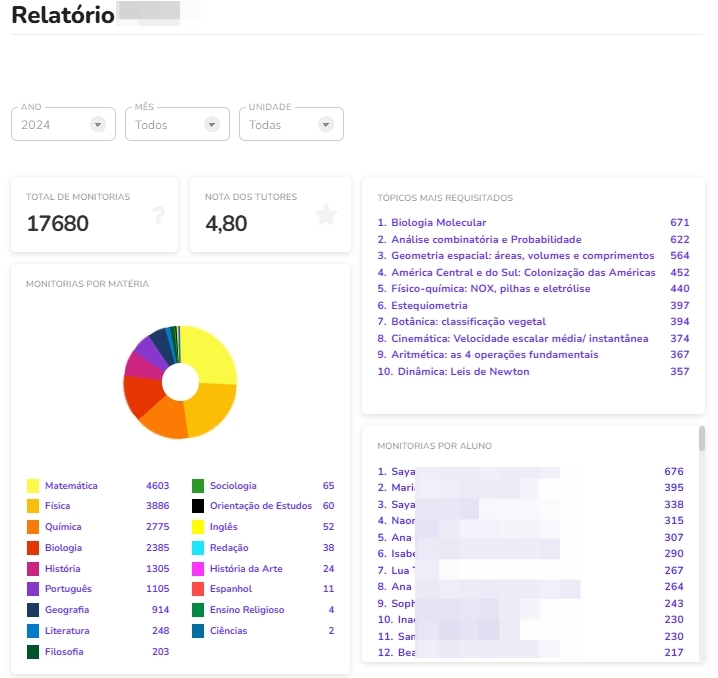Click the História legend swatch
The image size is (718, 678).
33,569
